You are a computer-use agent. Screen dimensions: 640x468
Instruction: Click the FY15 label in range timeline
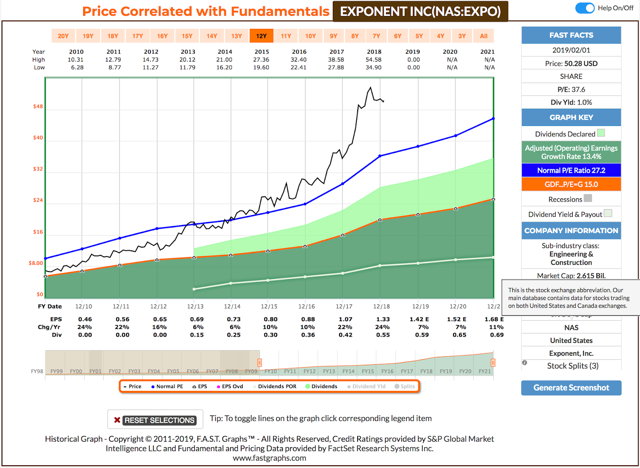tap(368, 371)
